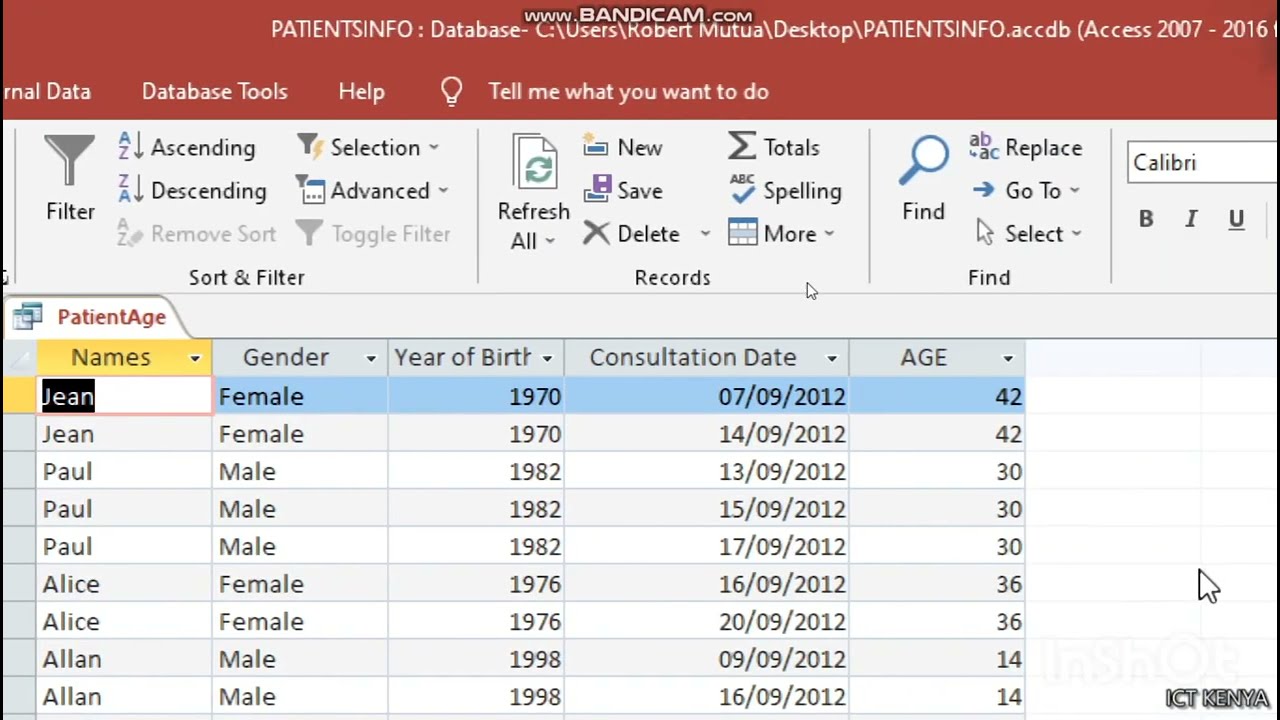The image size is (1280, 720).
Task: Click the 17/09/2012 consultation date cell
Action: tap(706, 547)
